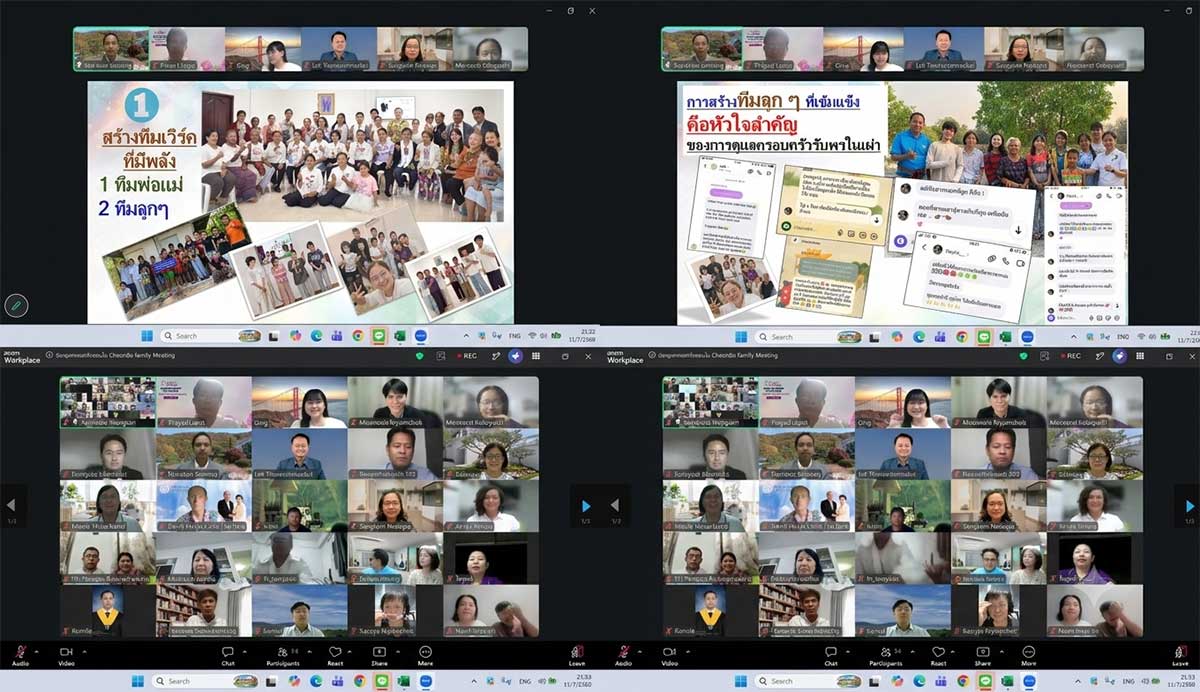Go to next gallery page in lower-left Zoom window

point(586,506)
